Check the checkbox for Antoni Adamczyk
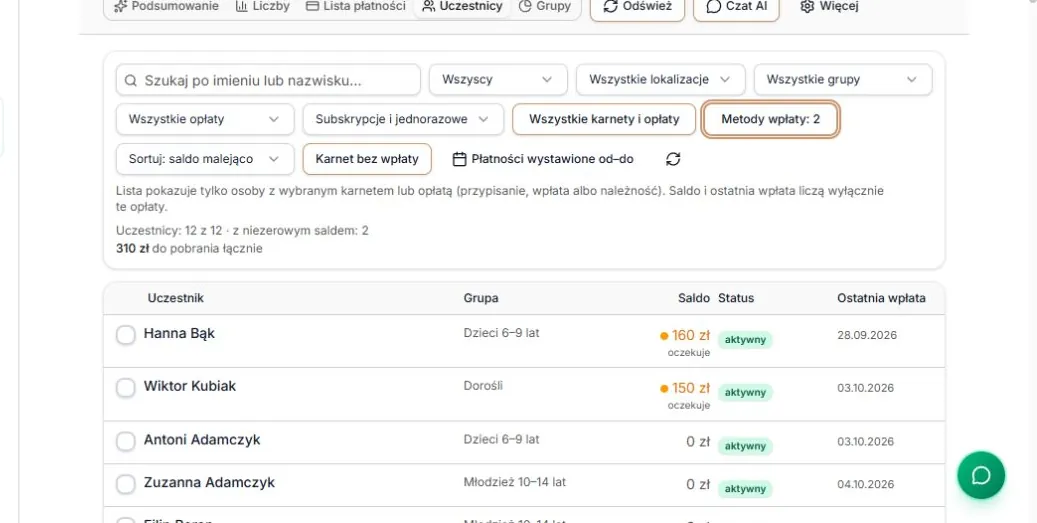This screenshot has height=523, width=1037. pyautogui.click(x=126, y=441)
